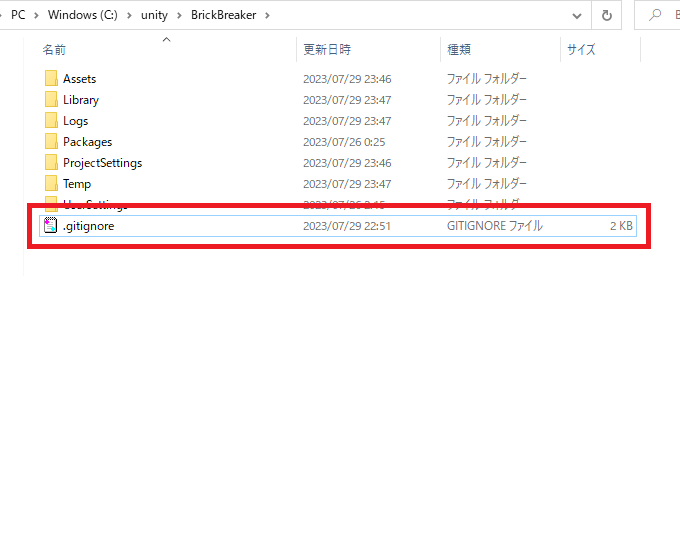Click the 2 KB size cell
This screenshot has height=551, width=680.
click(x=621, y=226)
